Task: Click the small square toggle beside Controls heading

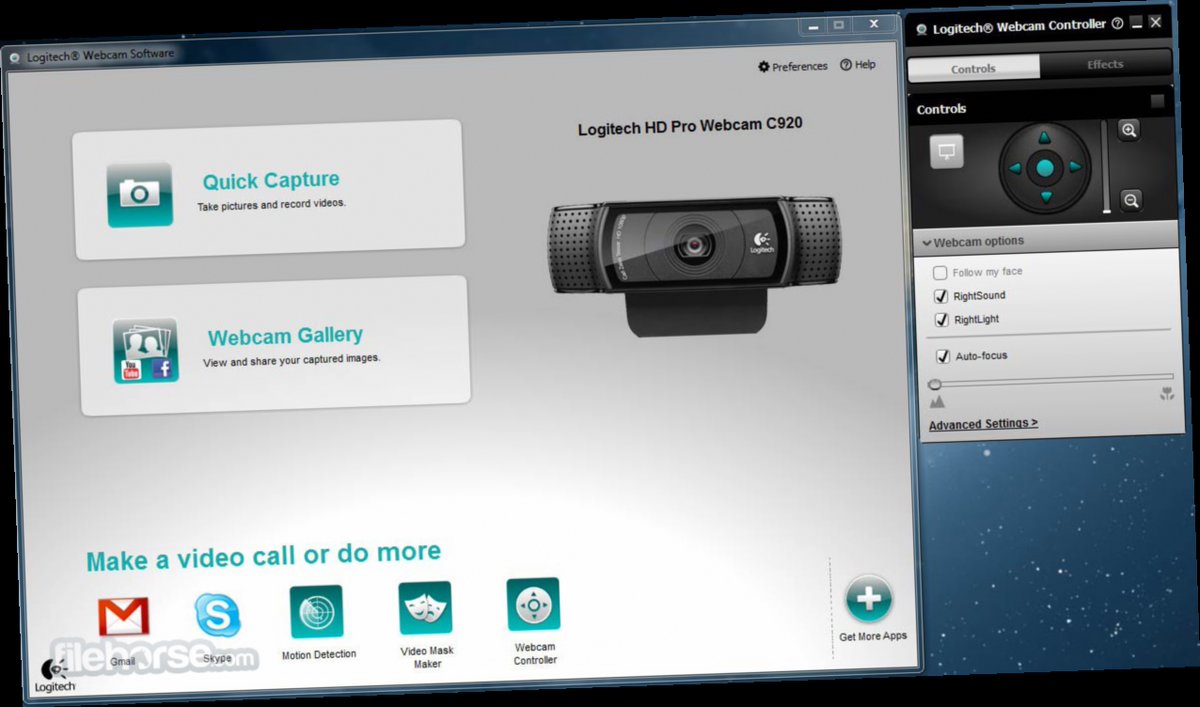Action: 1157,101
